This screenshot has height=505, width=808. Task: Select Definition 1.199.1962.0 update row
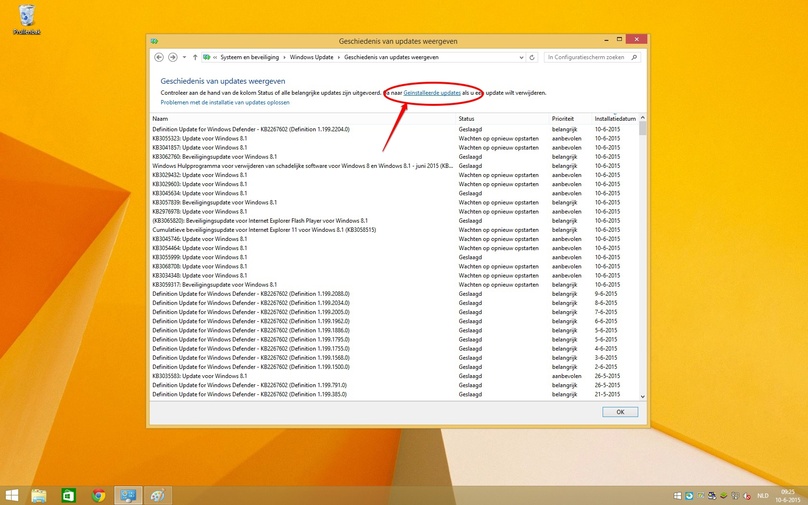coord(394,321)
